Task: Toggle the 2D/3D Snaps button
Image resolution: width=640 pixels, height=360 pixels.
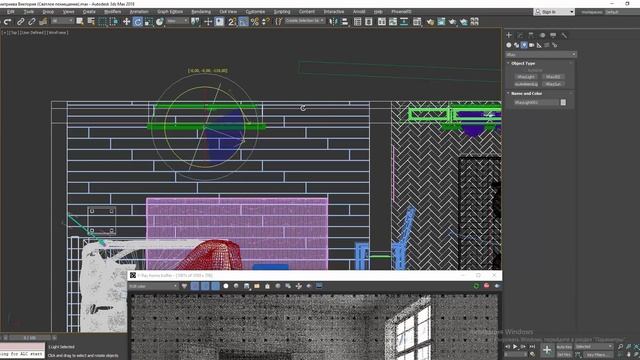Action: coord(232,21)
